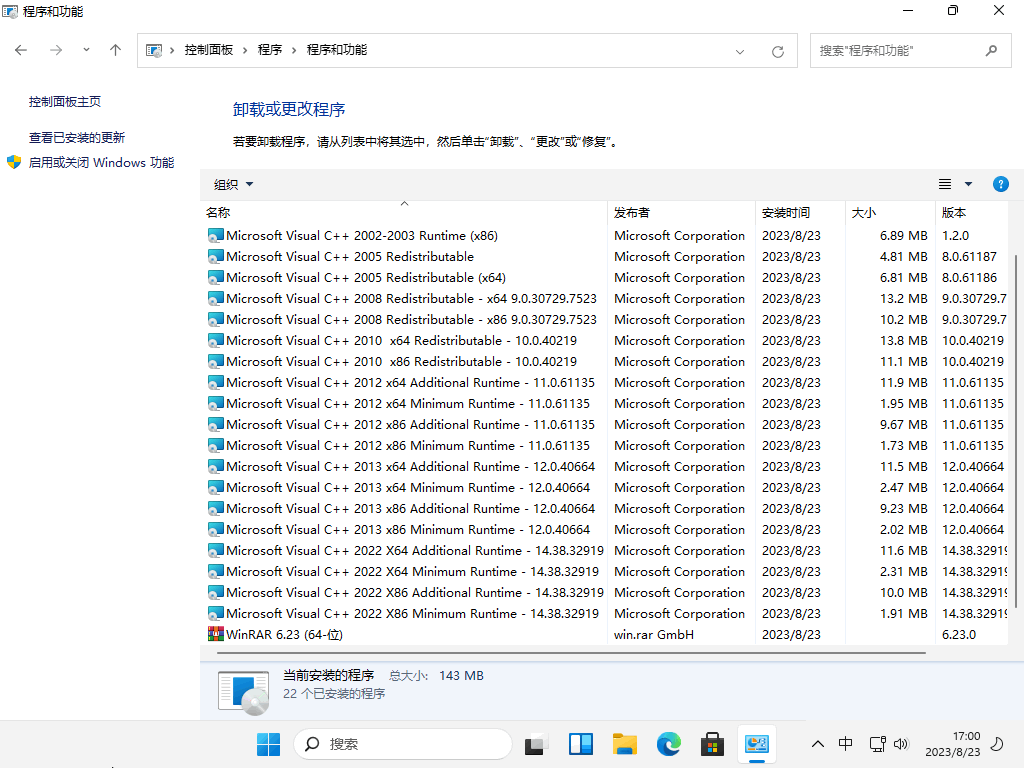Viewport: 1024px width, 768px height.
Task: Go forward using the forward arrow
Action: pos(56,50)
